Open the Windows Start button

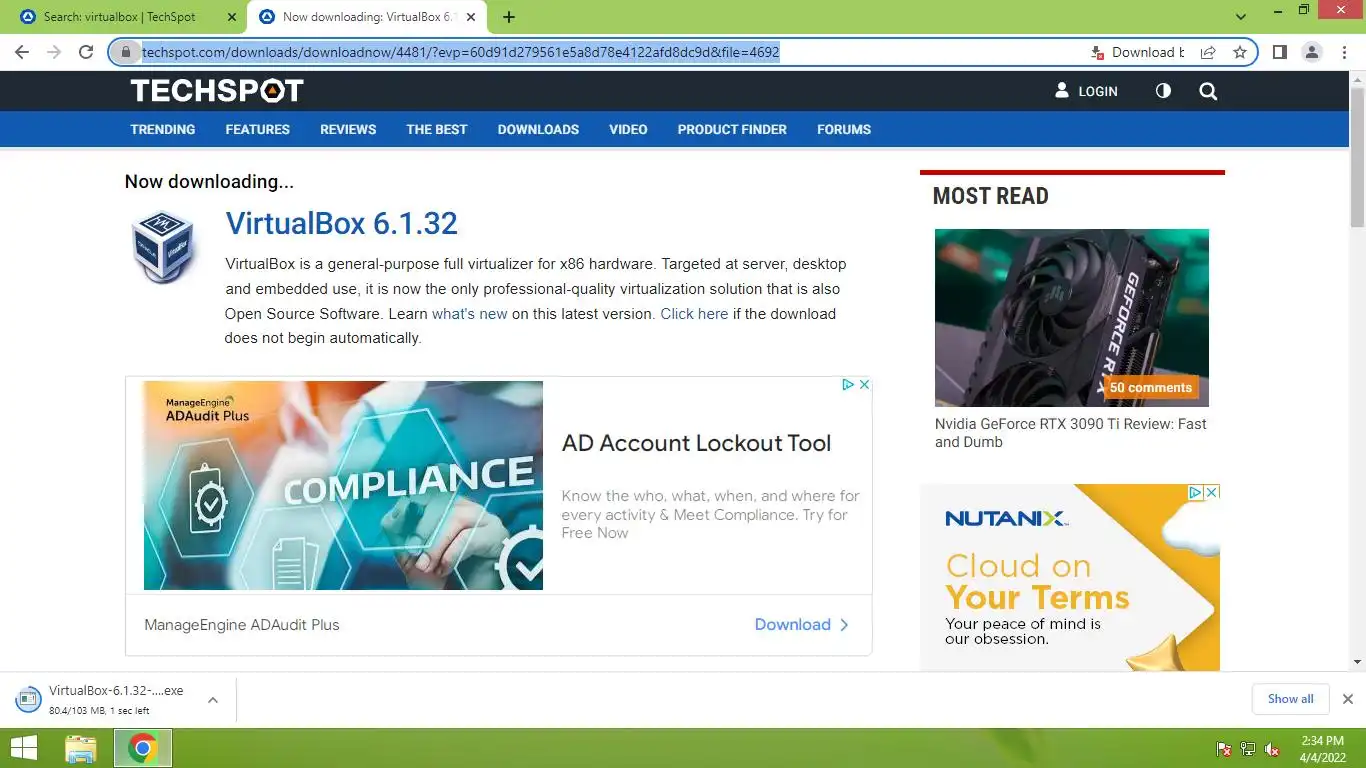click(24, 748)
